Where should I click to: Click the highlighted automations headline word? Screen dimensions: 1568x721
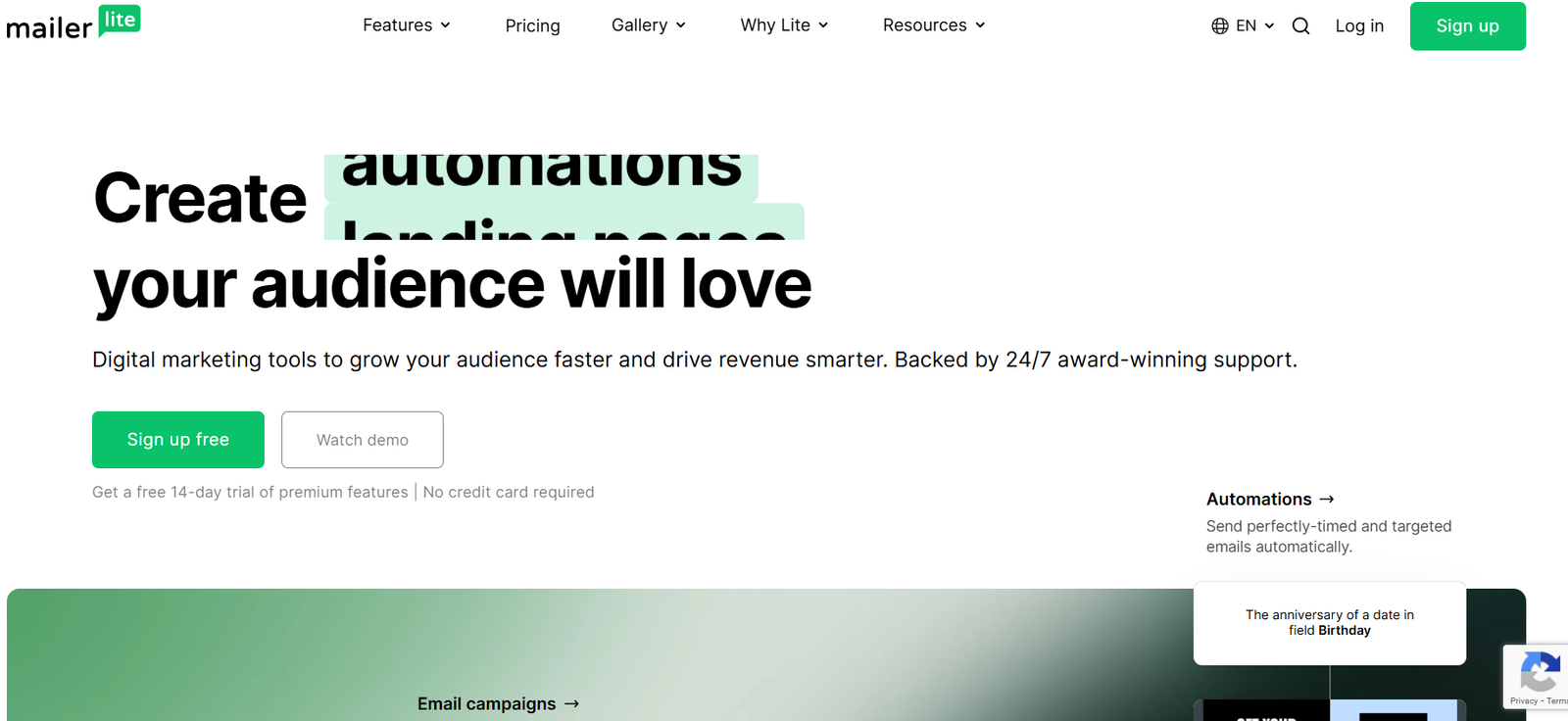click(541, 171)
